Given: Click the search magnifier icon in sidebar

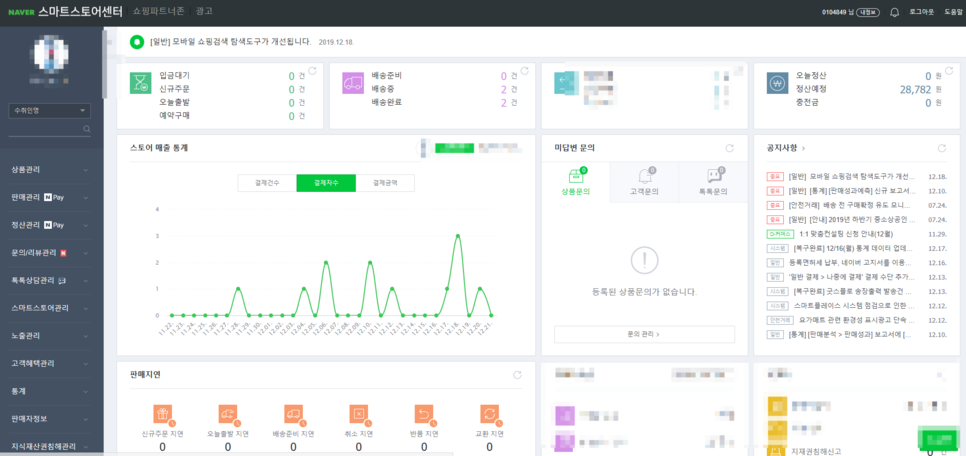Looking at the screenshot, I should [x=87, y=129].
